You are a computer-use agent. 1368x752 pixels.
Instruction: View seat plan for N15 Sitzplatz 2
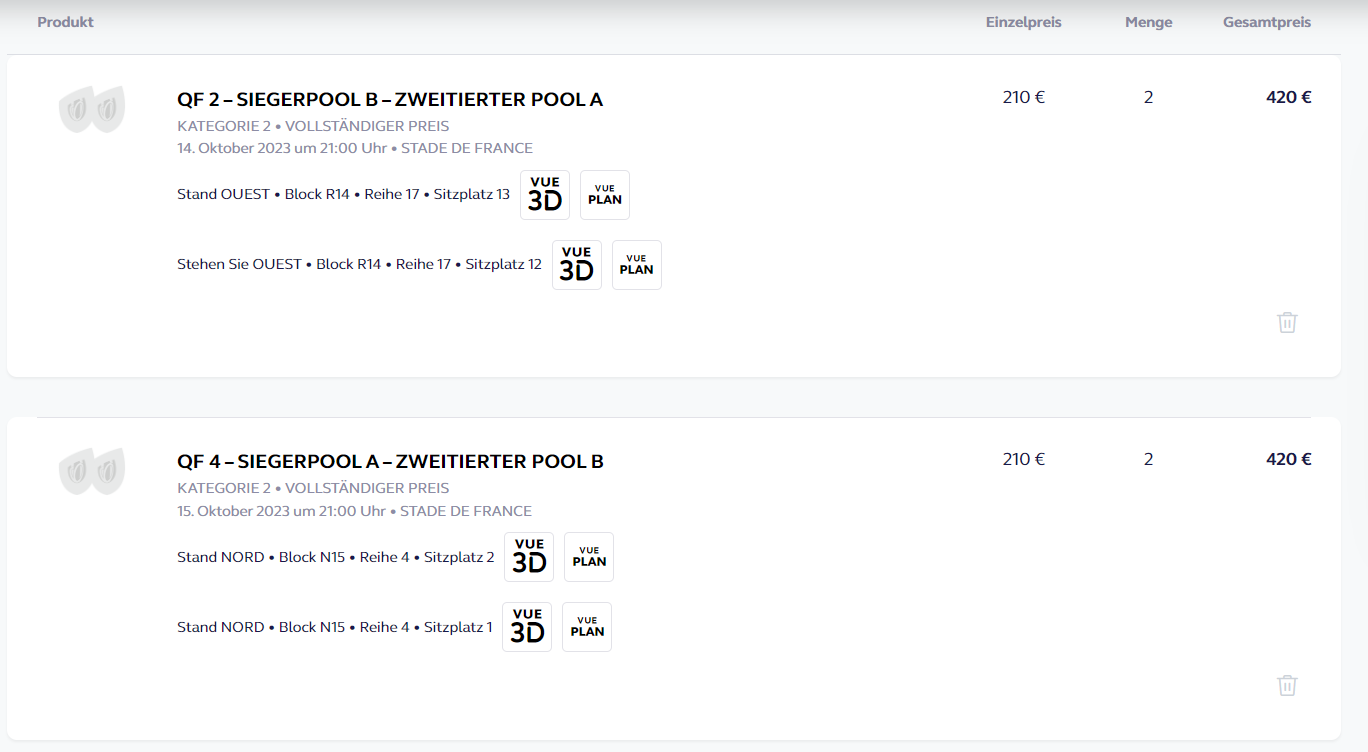pos(589,557)
